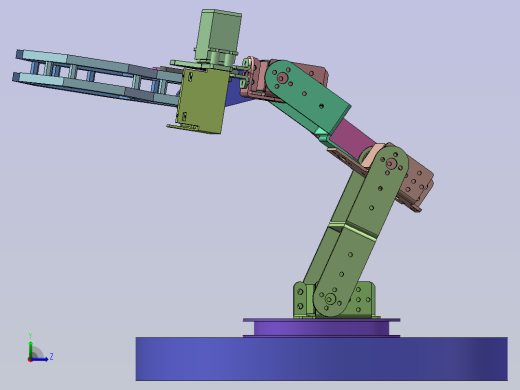Pick the teal upper arm bracket plate
This screenshot has height=390, width=520.
(308, 98)
